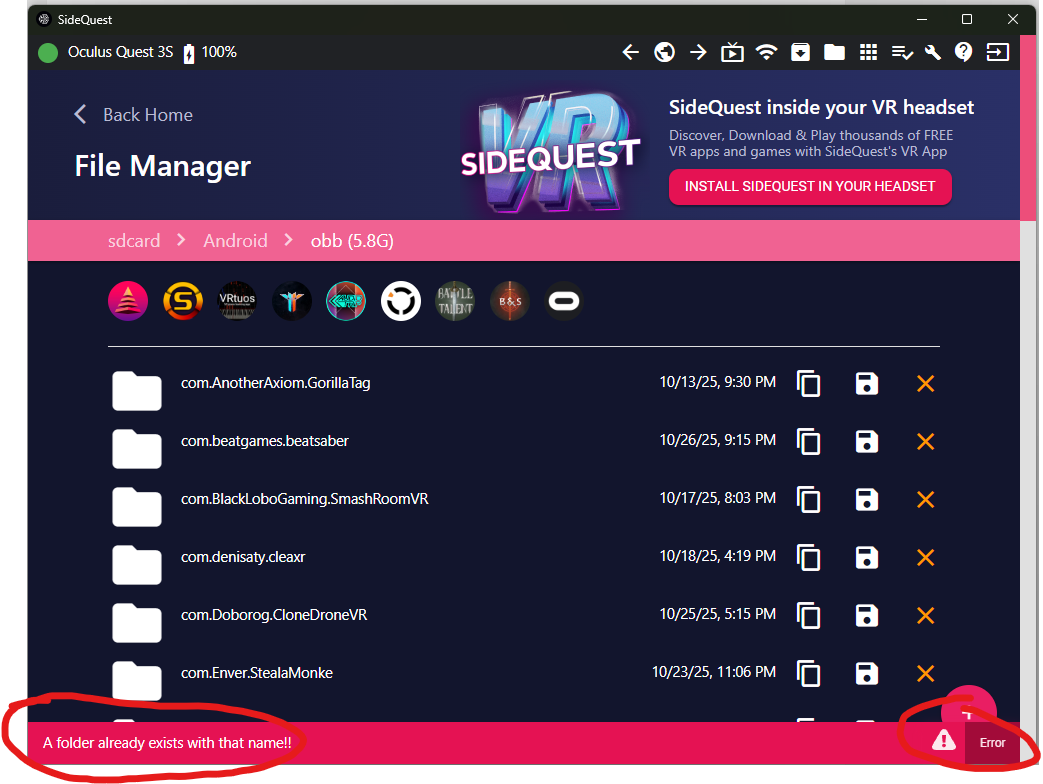Image resolution: width=1043 pixels, height=784 pixels.
Task: Open the file manager folder icon in toolbar
Action: (x=834, y=52)
